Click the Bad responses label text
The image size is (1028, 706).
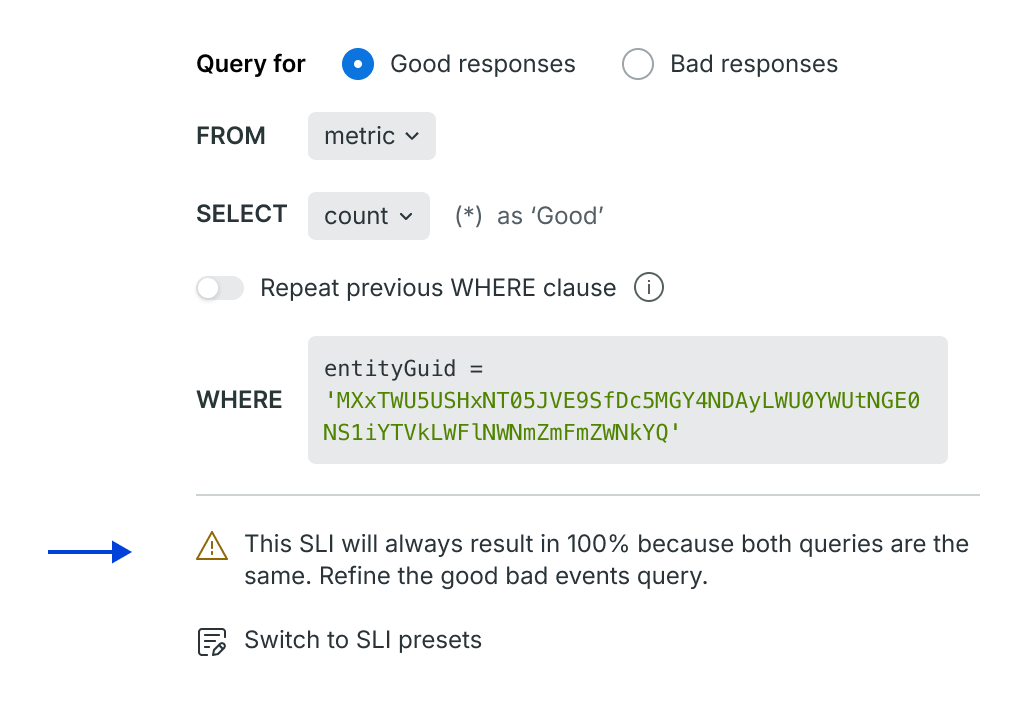coord(754,64)
